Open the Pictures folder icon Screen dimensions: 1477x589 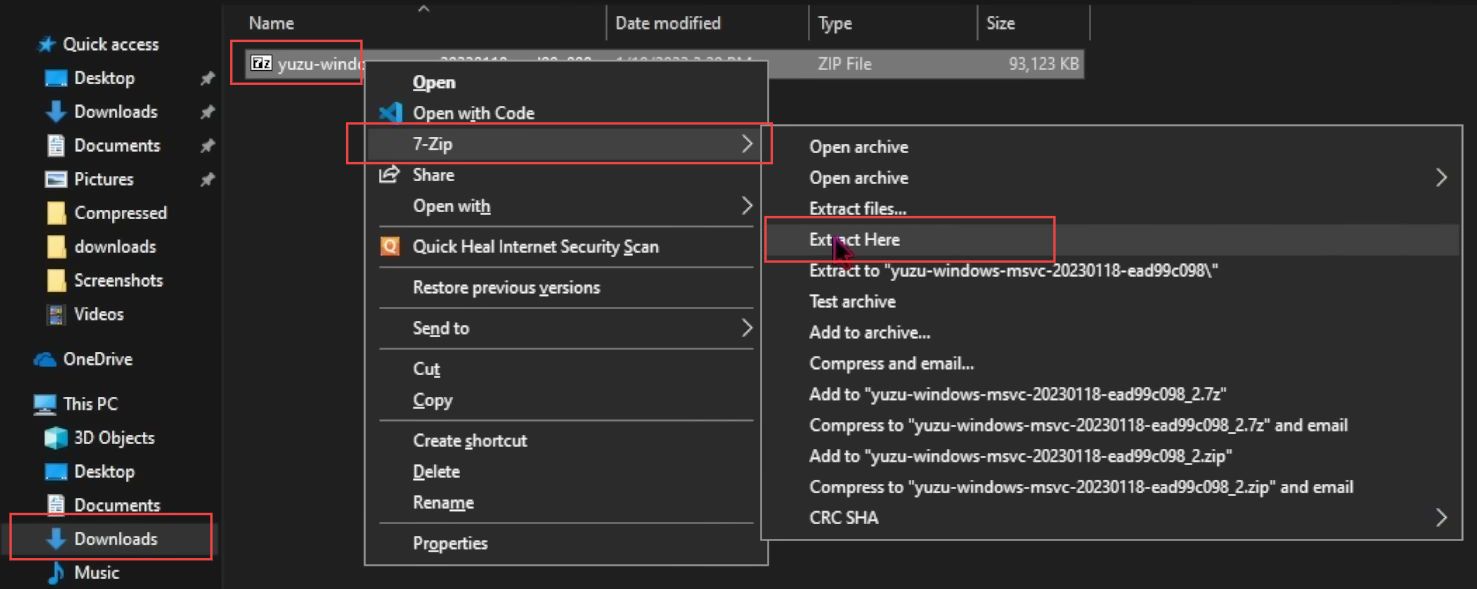[x=57, y=179]
